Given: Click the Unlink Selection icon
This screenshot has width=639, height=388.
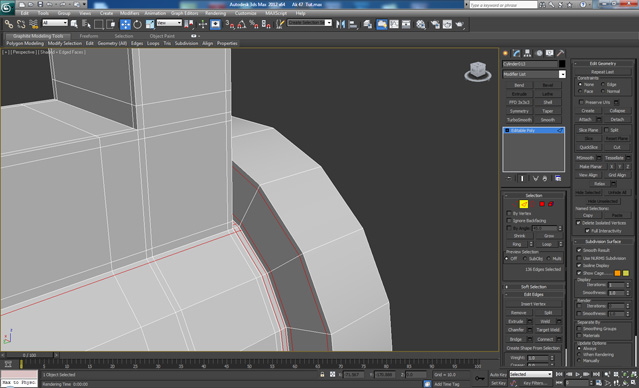Looking at the screenshot, I should 21,24.
